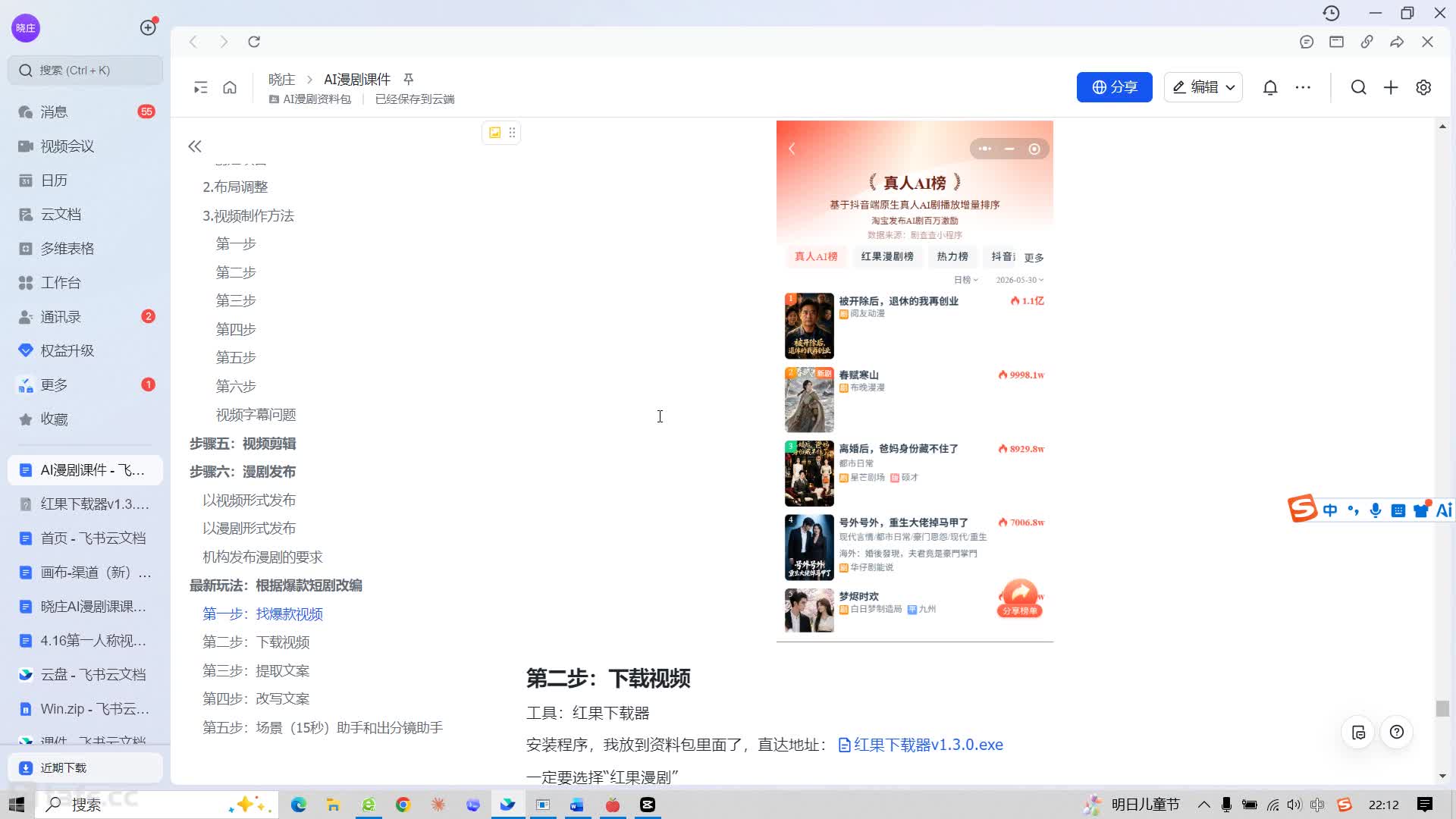Screen dimensions: 1456x819
Task: Go forward with the right arrow
Action: [224, 42]
